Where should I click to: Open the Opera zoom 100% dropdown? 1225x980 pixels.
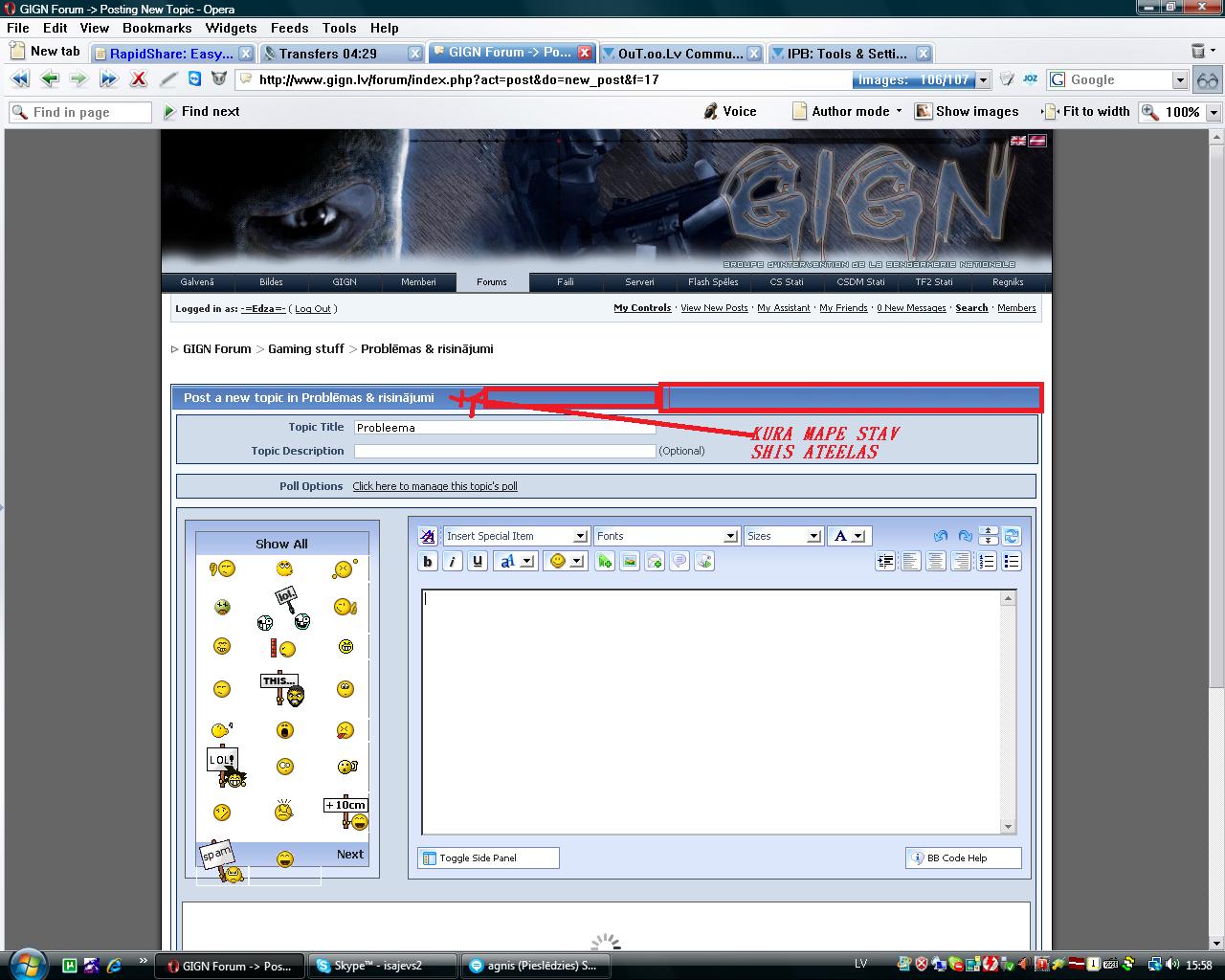click(x=1214, y=112)
